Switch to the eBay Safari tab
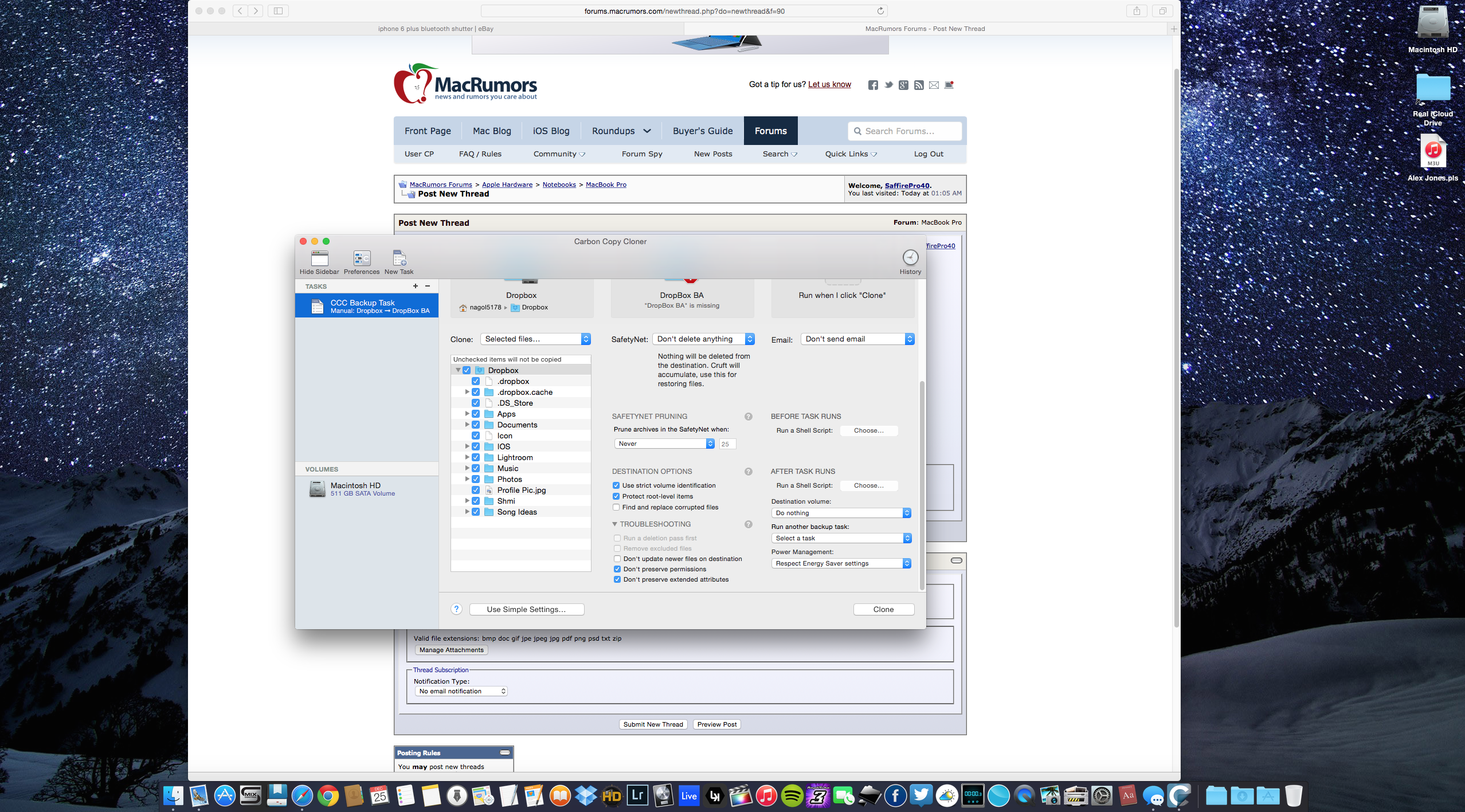Viewport: 1465px width, 812px height. pos(436,29)
